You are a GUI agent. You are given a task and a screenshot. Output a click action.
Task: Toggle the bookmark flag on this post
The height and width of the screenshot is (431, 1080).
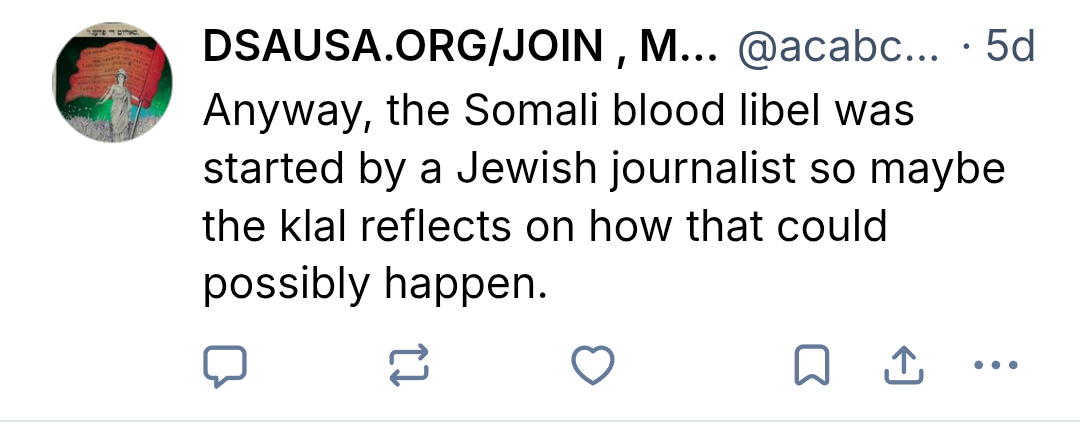(811, 367)
